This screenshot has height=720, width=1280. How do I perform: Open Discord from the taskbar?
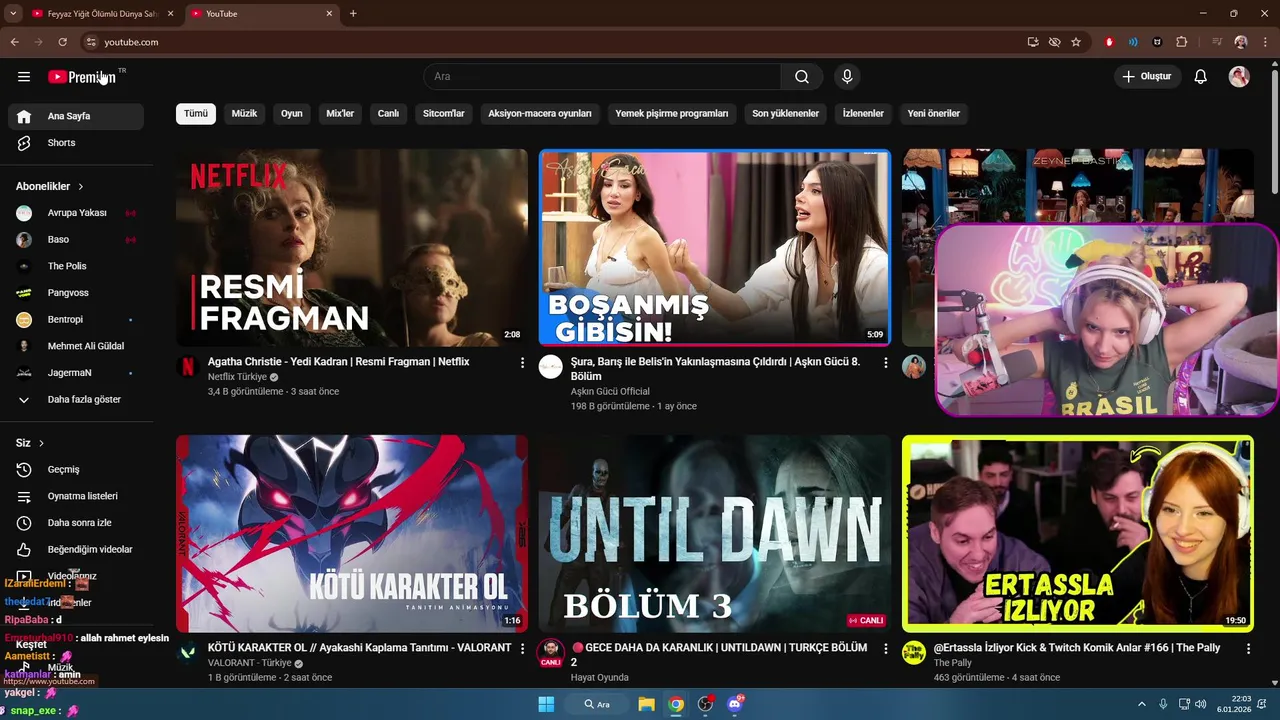click(x=735, y=704)
